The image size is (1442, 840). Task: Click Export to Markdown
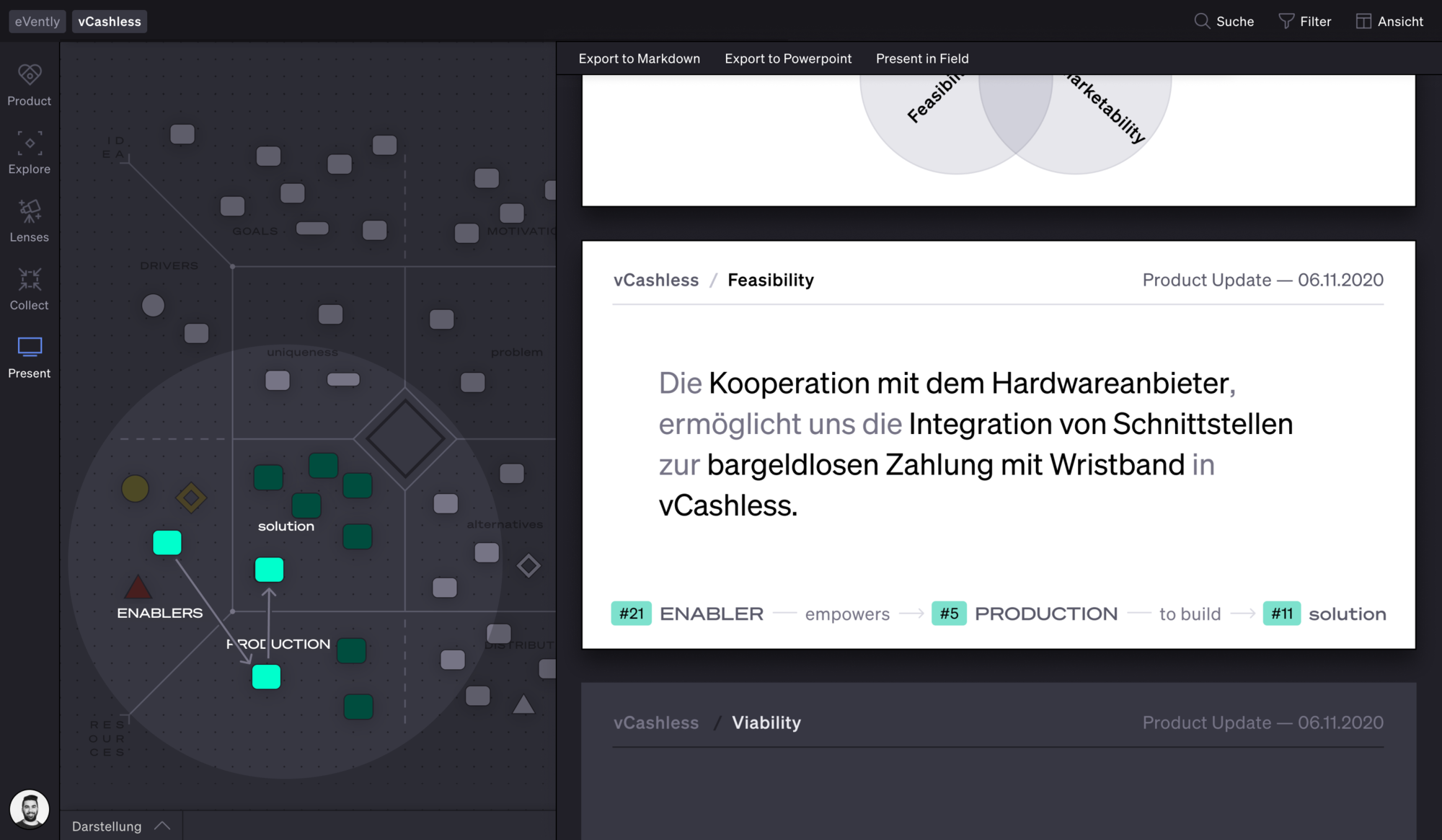pos(639,58)
